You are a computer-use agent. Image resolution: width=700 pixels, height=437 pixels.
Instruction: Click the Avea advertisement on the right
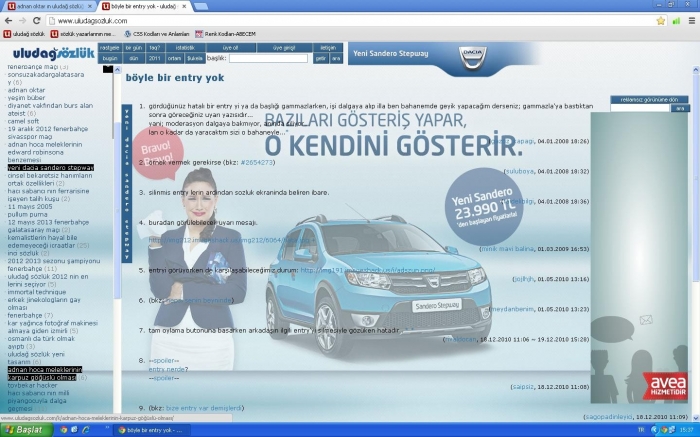click(x=639, y=258)
